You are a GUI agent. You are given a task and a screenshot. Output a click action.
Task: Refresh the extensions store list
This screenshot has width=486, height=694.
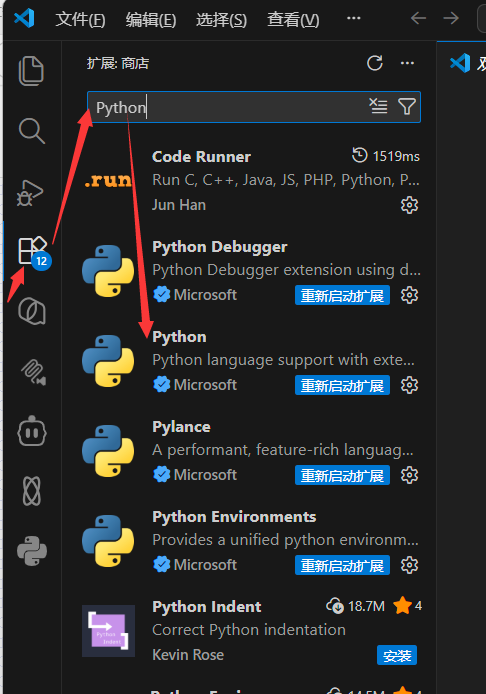click(x=374, y=63)
